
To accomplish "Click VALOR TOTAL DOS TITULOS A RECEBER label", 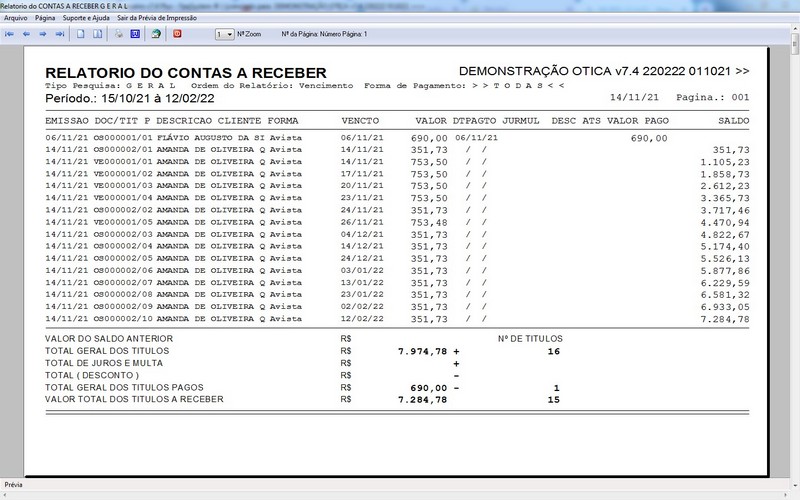I will pyautogui.click(x=134, y=399).
